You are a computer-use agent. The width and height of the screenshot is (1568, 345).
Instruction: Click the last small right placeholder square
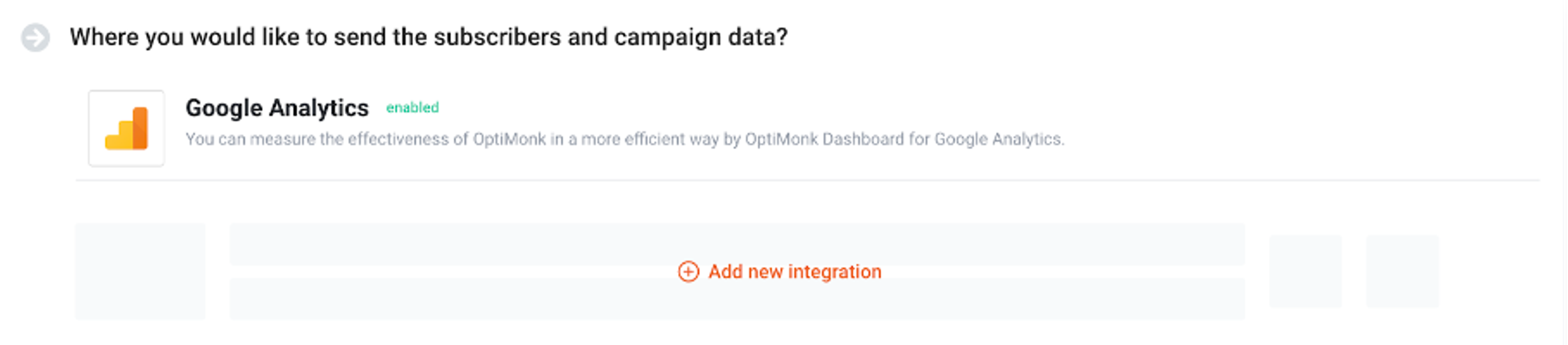coord(1403,271)
